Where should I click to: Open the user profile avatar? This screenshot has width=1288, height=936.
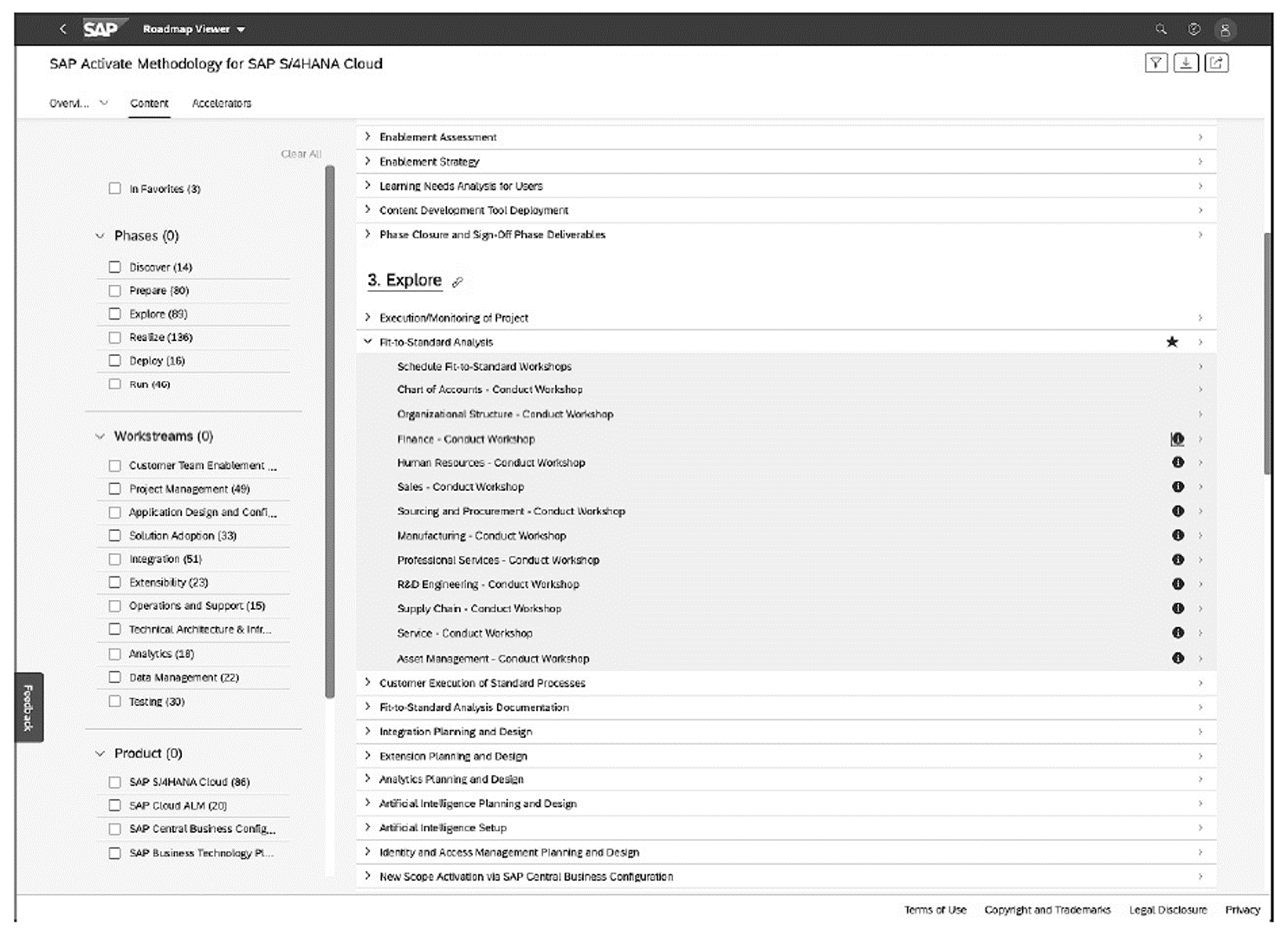click(x=1225, y=29)
